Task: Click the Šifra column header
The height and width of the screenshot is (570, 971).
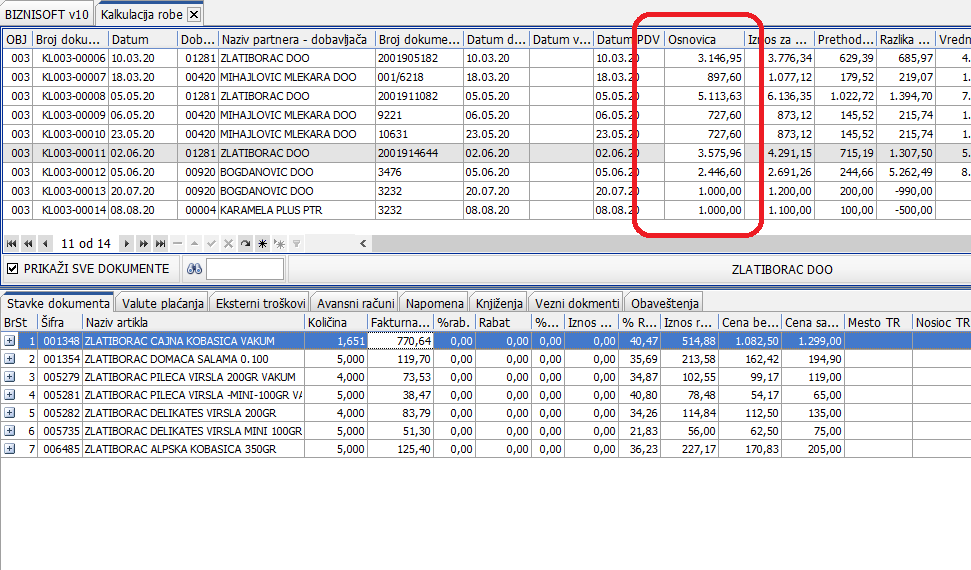Action: point(60,322)
